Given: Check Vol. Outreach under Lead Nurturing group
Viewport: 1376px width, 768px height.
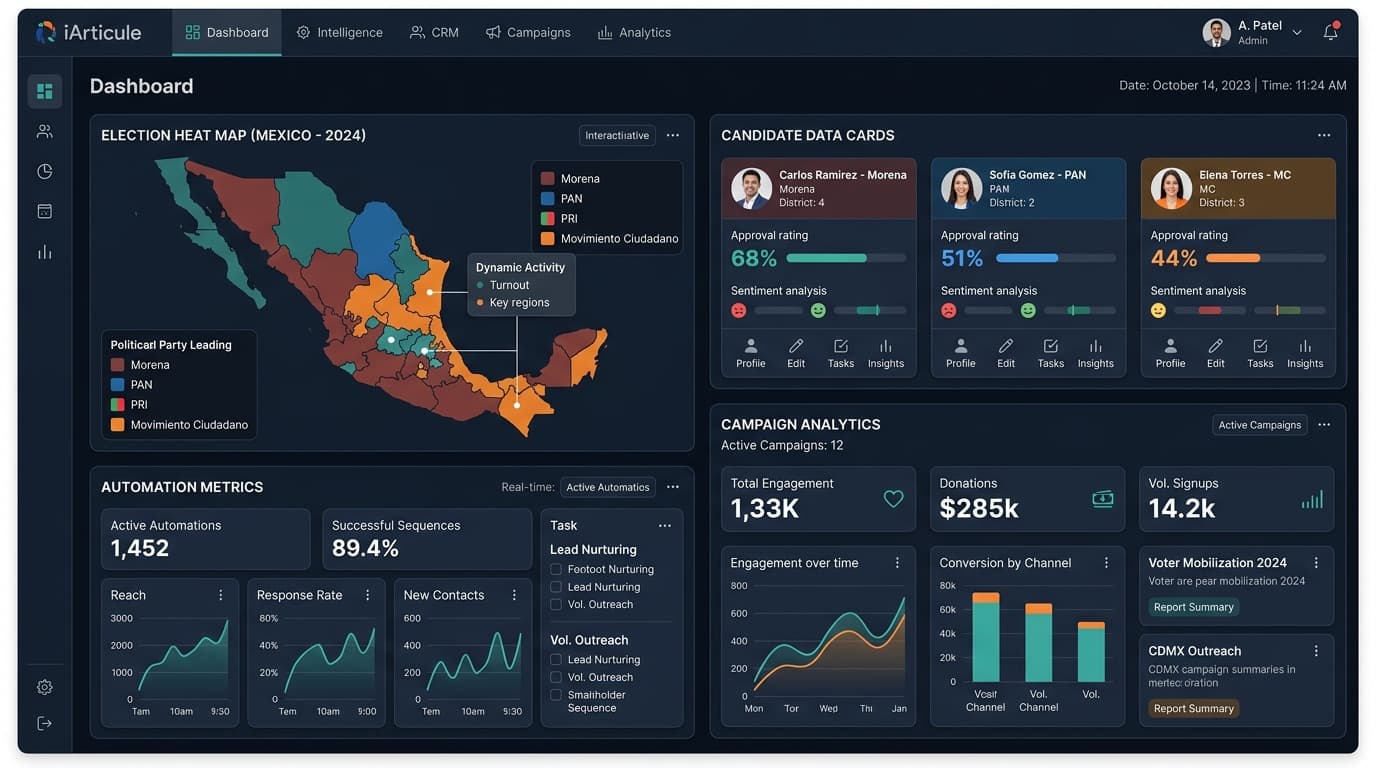Looking at the screenshot, I should click(556, 604).
